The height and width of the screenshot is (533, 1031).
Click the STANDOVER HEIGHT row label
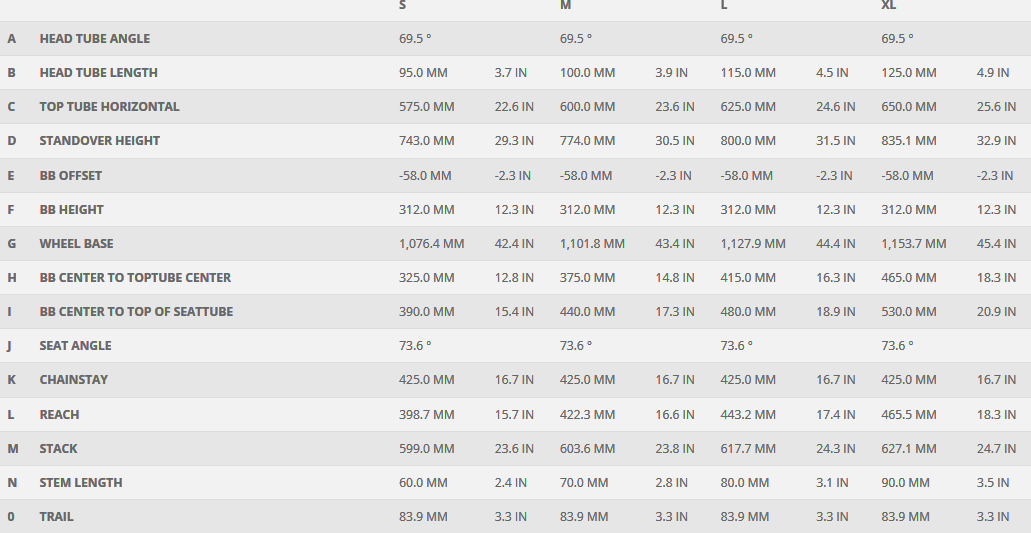(99, 141)
